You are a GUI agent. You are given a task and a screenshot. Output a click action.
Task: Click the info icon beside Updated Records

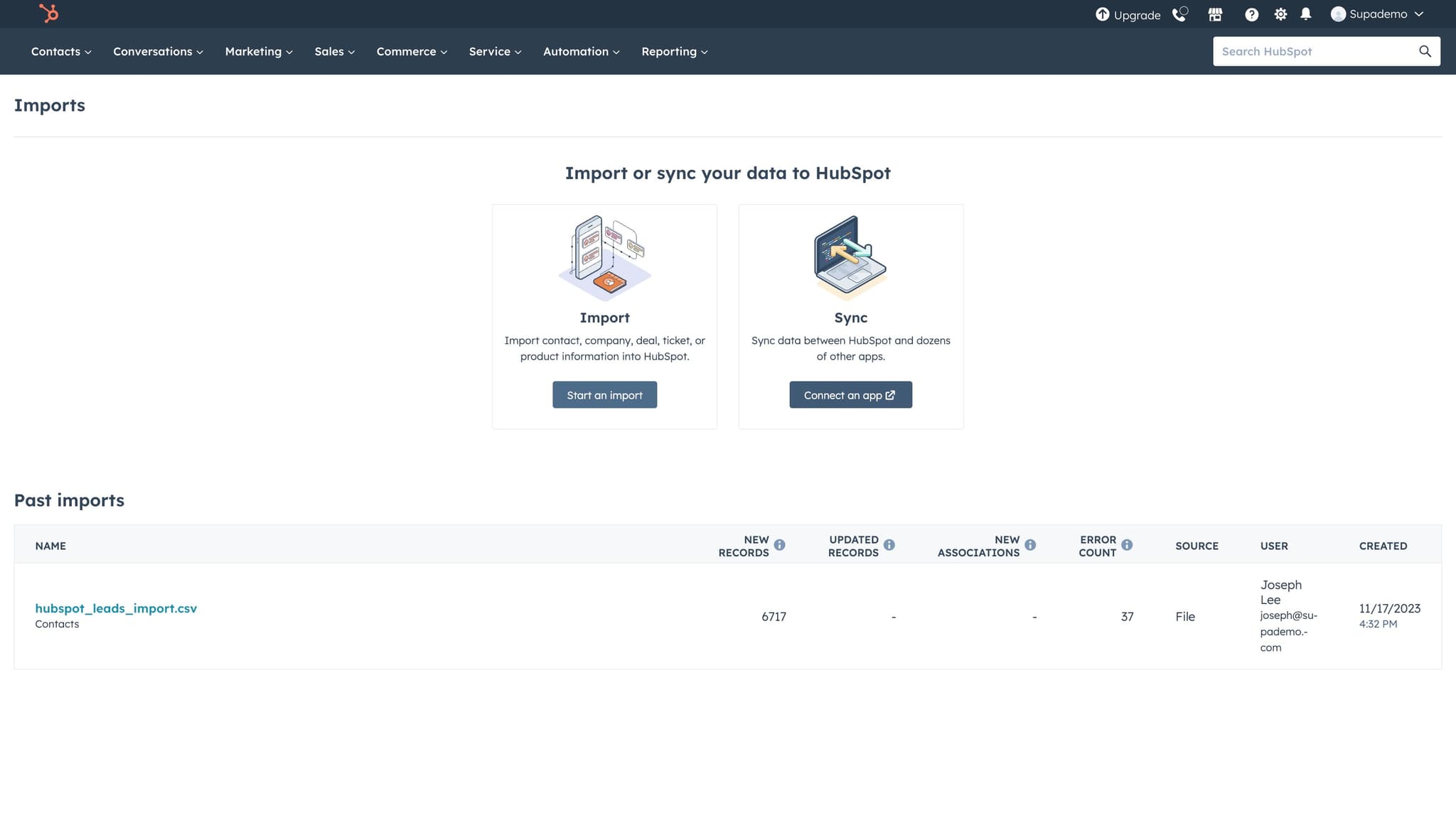[889, 545]
